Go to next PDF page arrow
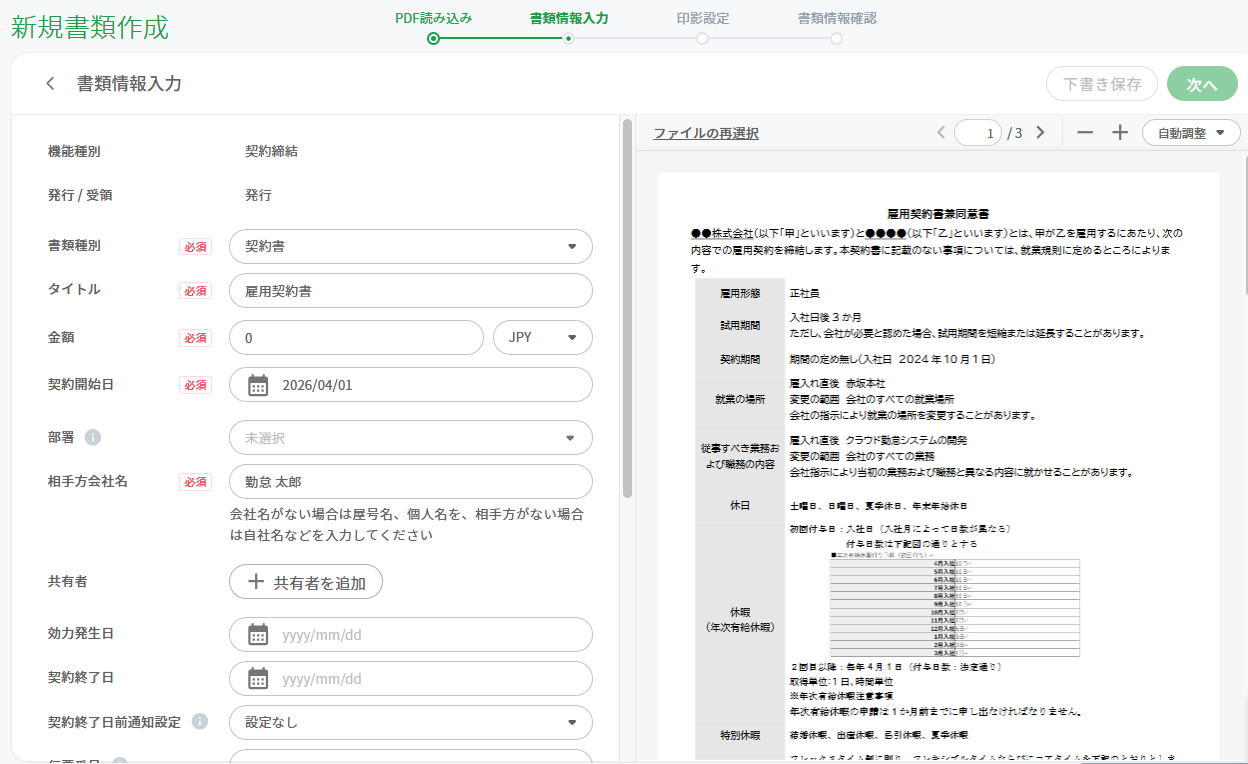The image size is (1248, 764). [1040, 132]
